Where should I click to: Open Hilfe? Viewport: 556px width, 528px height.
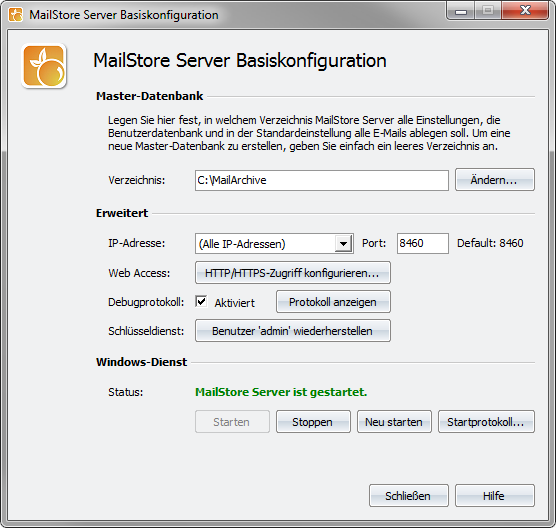point(495,495)
